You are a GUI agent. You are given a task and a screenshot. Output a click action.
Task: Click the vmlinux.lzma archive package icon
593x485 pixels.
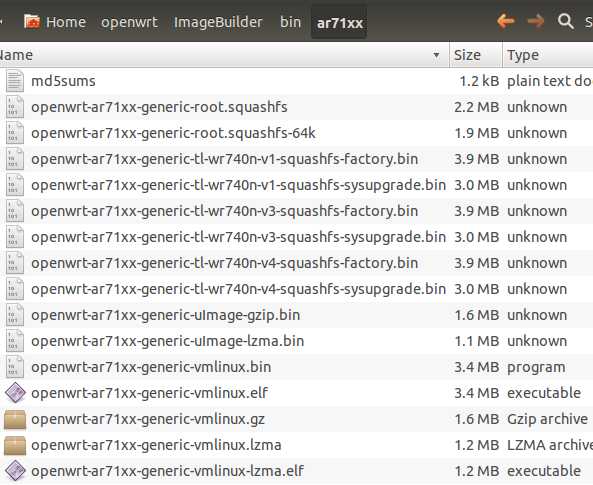click(x=15, y=445)
